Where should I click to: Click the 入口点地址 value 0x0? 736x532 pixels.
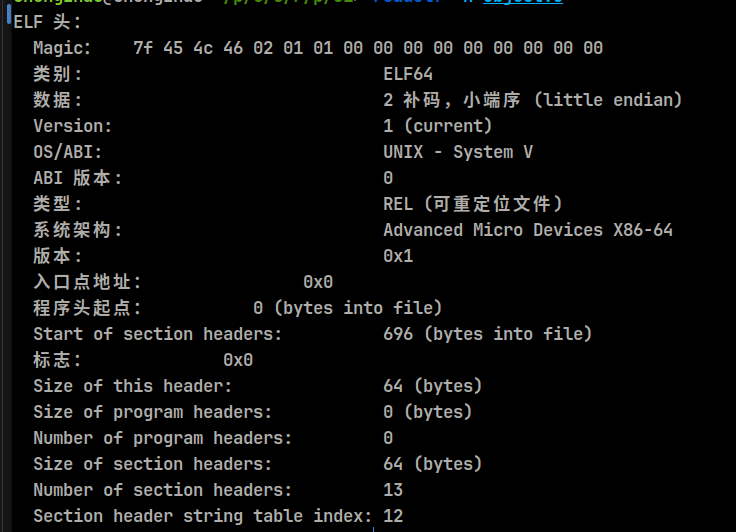318,282
